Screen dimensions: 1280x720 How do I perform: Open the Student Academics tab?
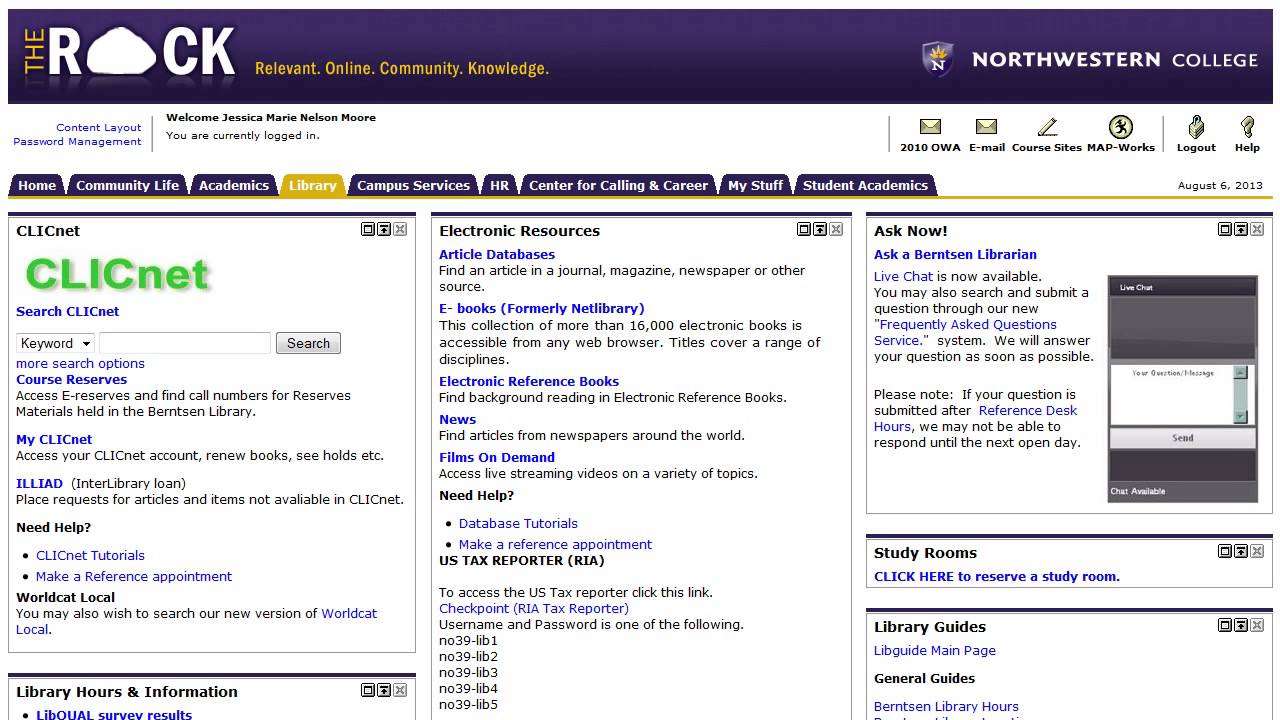coord(865,185)
